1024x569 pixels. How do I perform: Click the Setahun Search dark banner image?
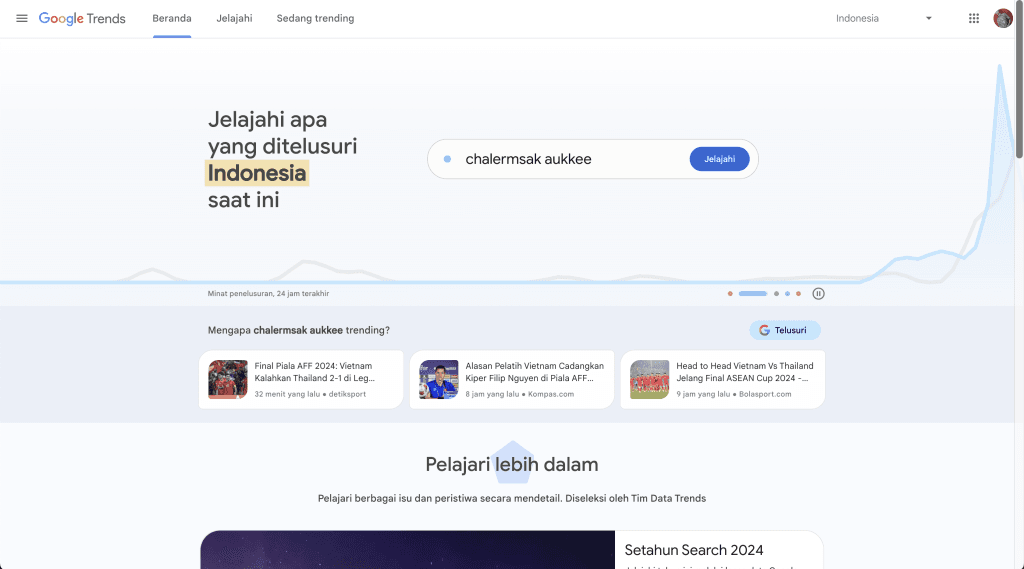coord(408,550)
